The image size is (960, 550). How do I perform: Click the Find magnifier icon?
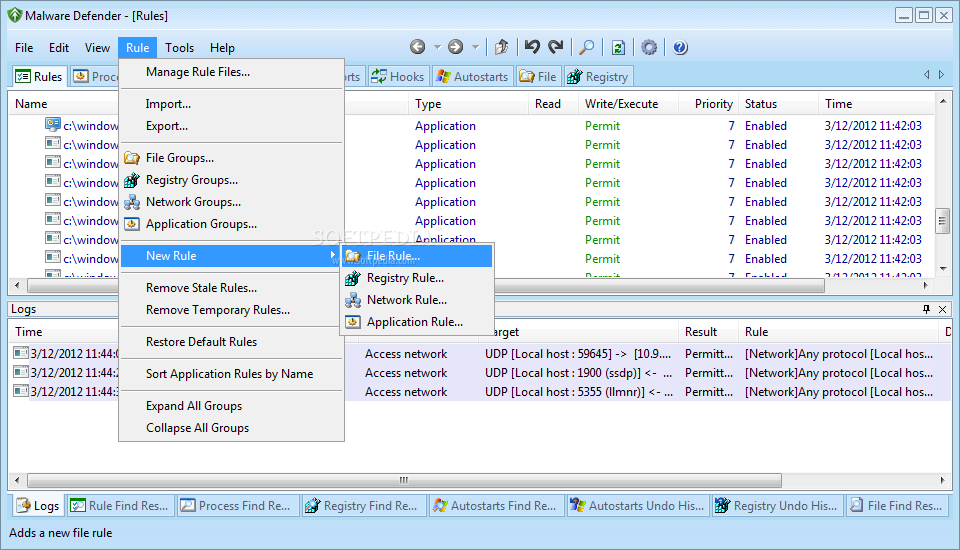click(587, 47)
